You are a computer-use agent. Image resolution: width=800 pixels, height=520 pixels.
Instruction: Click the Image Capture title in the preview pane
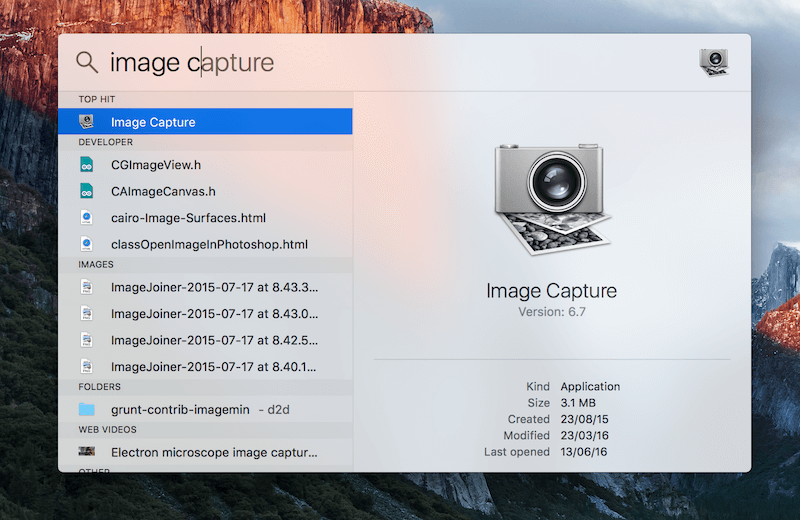click(551, 292)
